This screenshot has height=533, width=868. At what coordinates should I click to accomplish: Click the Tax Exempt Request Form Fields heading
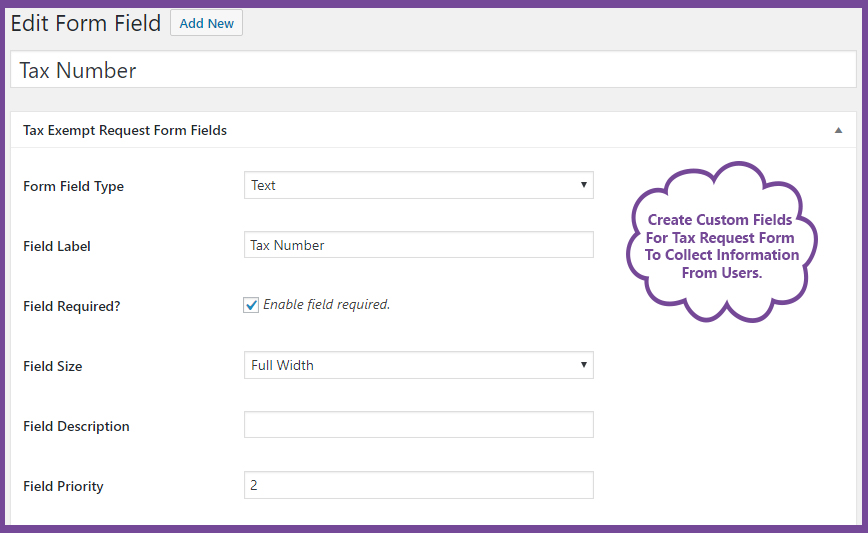point(125,131)
